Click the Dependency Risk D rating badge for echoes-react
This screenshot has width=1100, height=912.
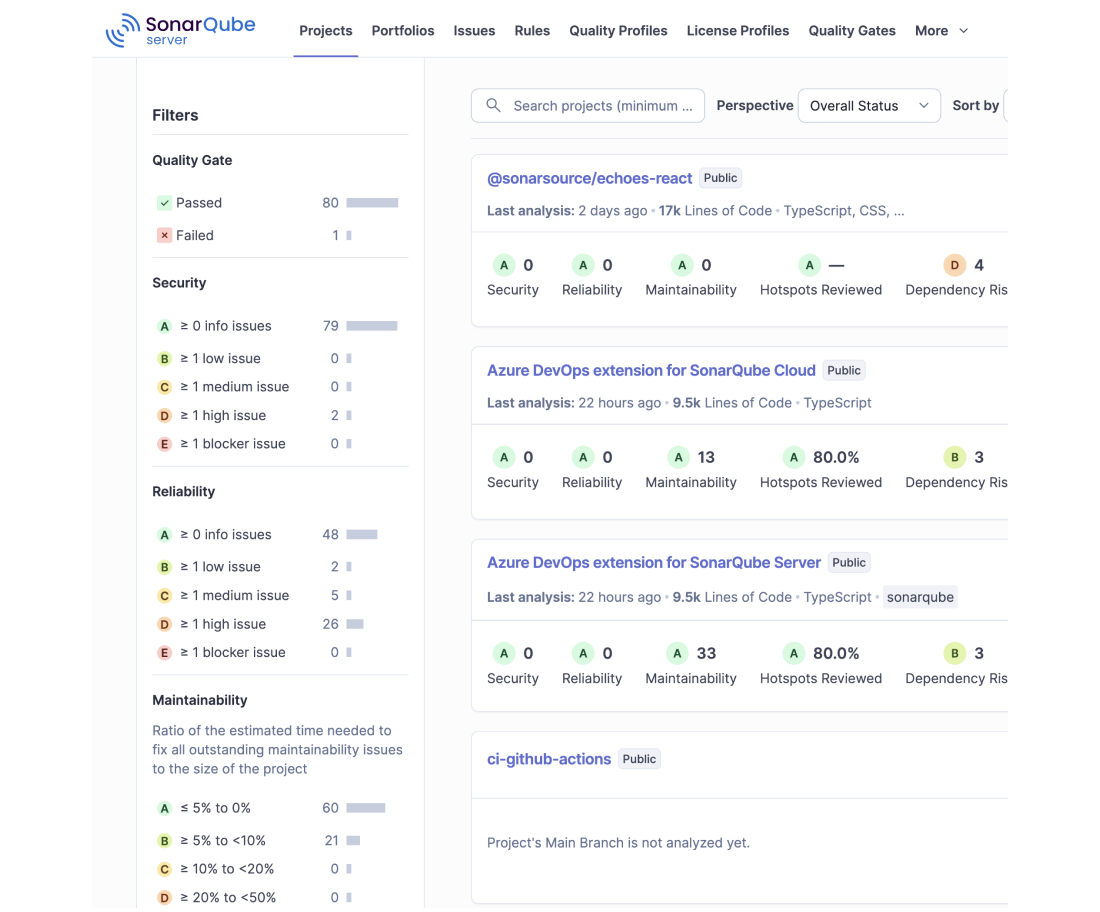coord(954,265)
